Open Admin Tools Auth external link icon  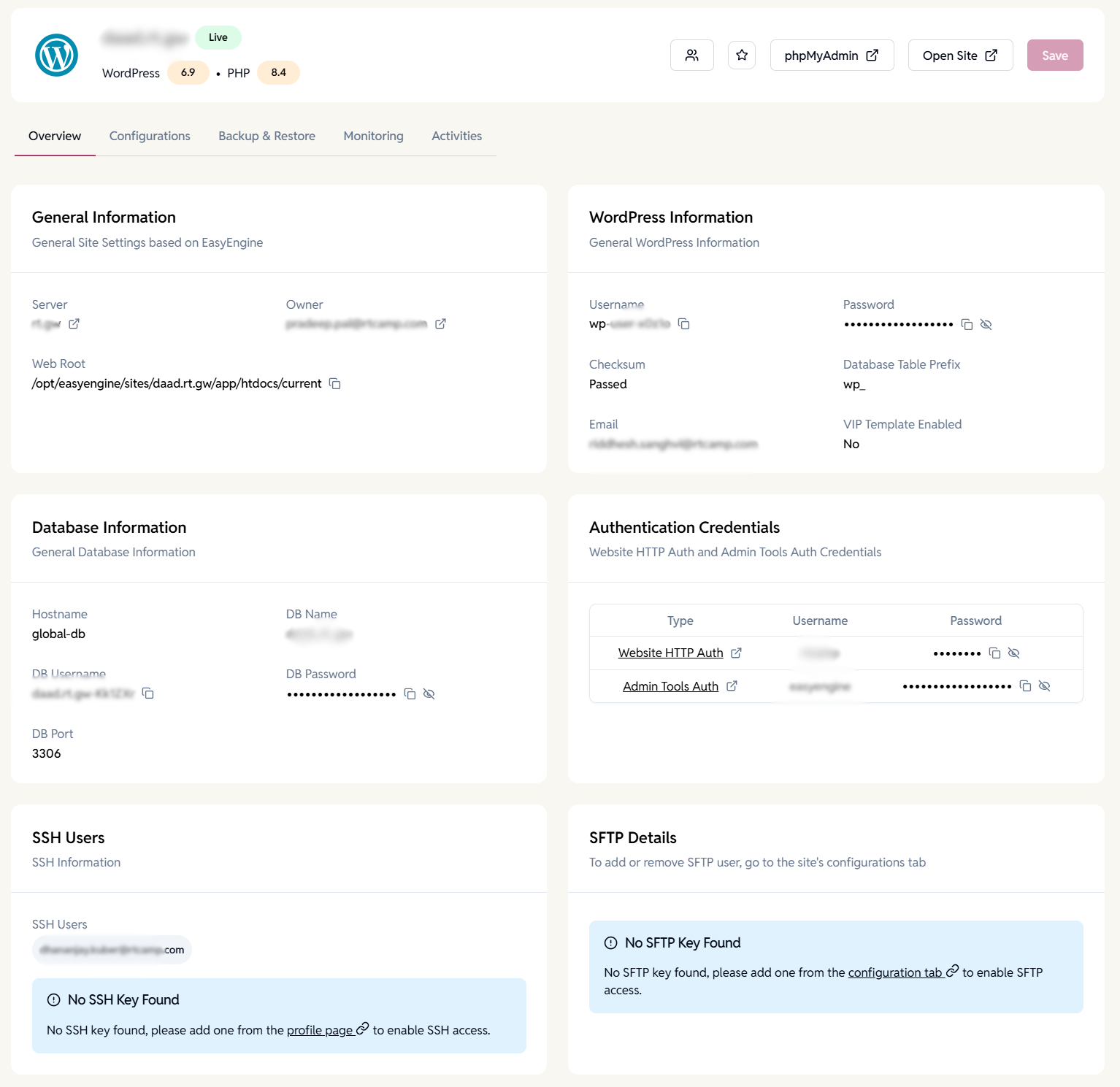point(732,686)
